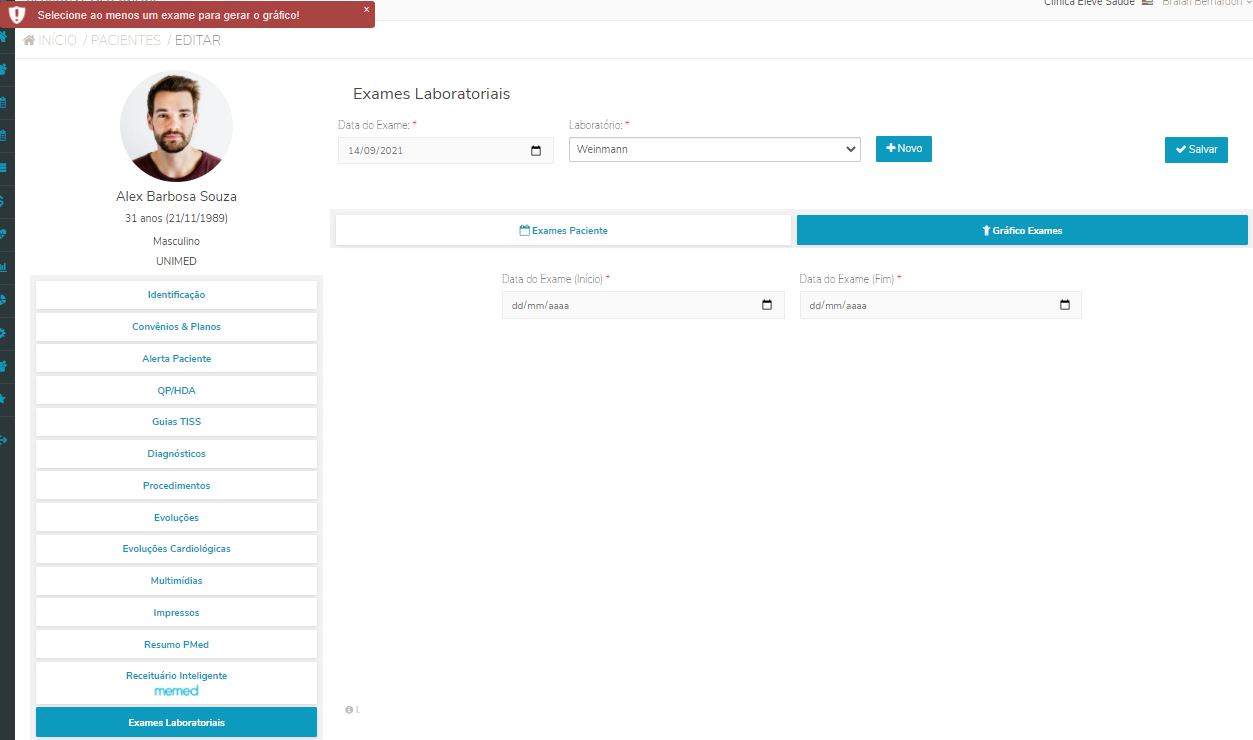Open the Procedimentos section
Image resolution: width=1253 pixels, height=740 pixels.
pos(176,485)
